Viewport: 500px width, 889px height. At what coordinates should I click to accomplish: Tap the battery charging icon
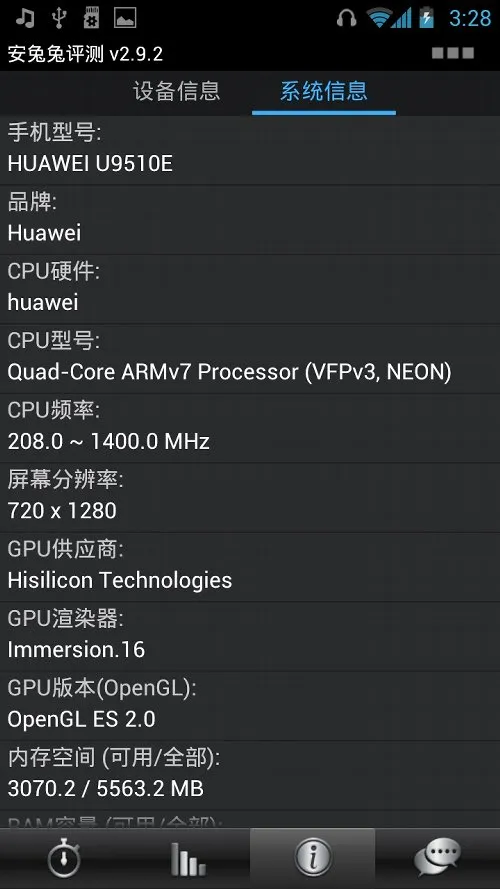[426, 18]
